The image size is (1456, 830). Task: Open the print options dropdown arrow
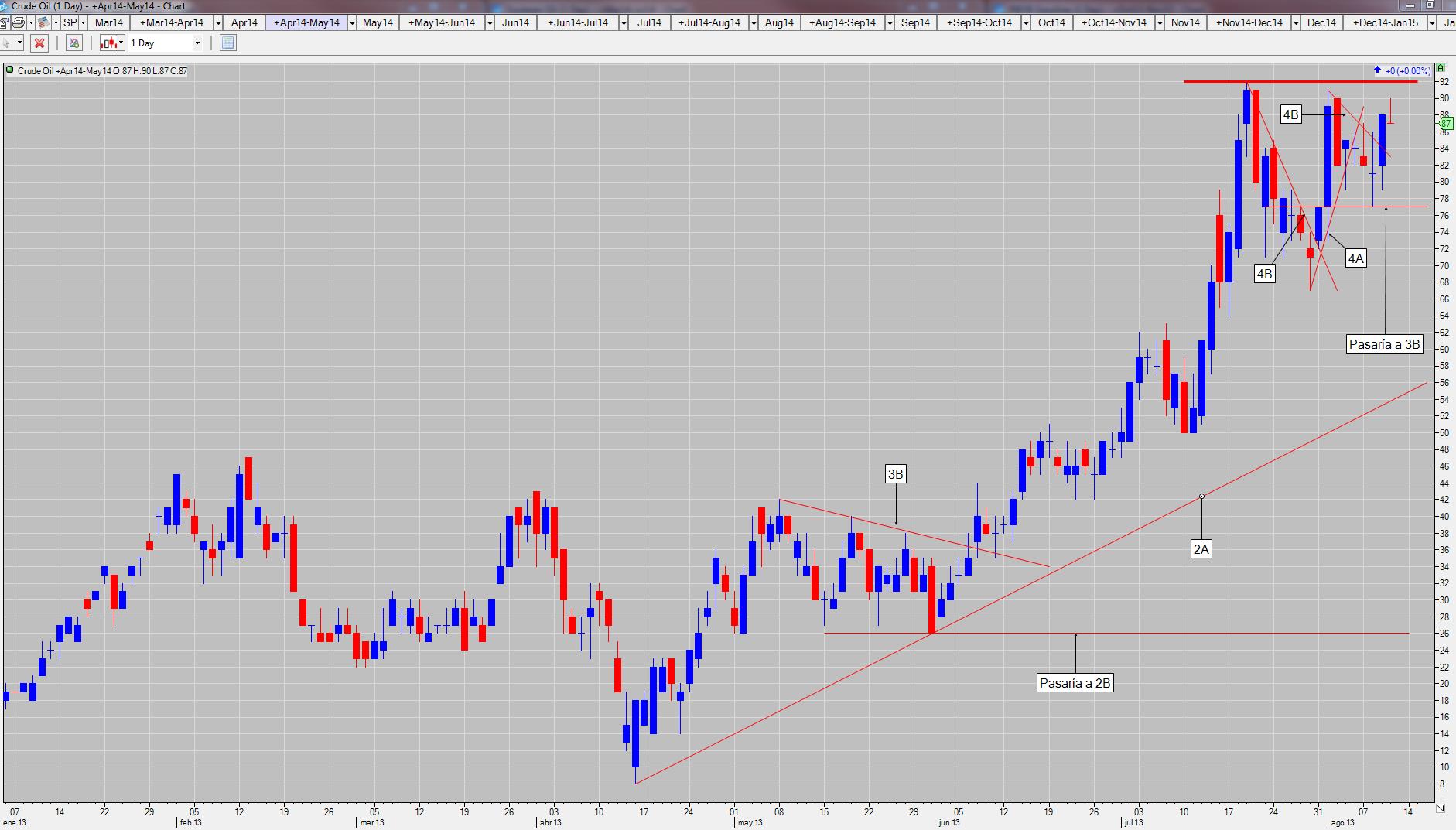(x=31, y=22)
